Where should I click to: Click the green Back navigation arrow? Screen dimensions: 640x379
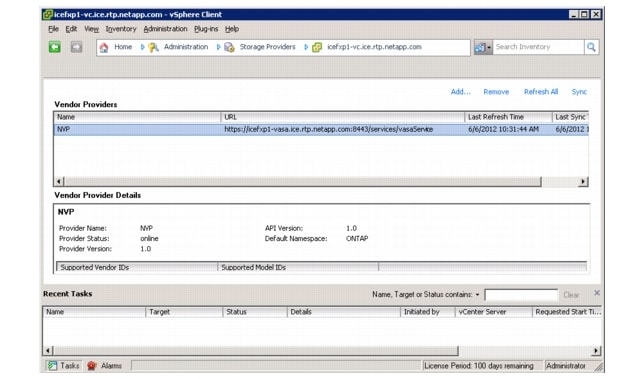(55, 47)
